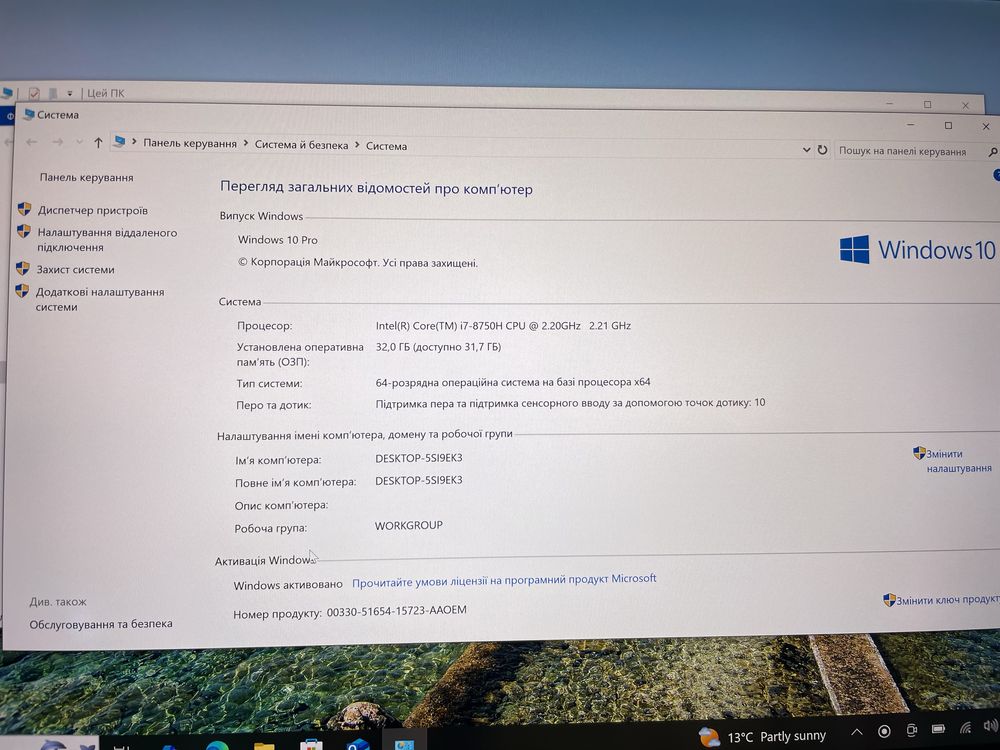Click circular tray icon after the chevron
Viewport: 1000px width, 750px height.
884,731
